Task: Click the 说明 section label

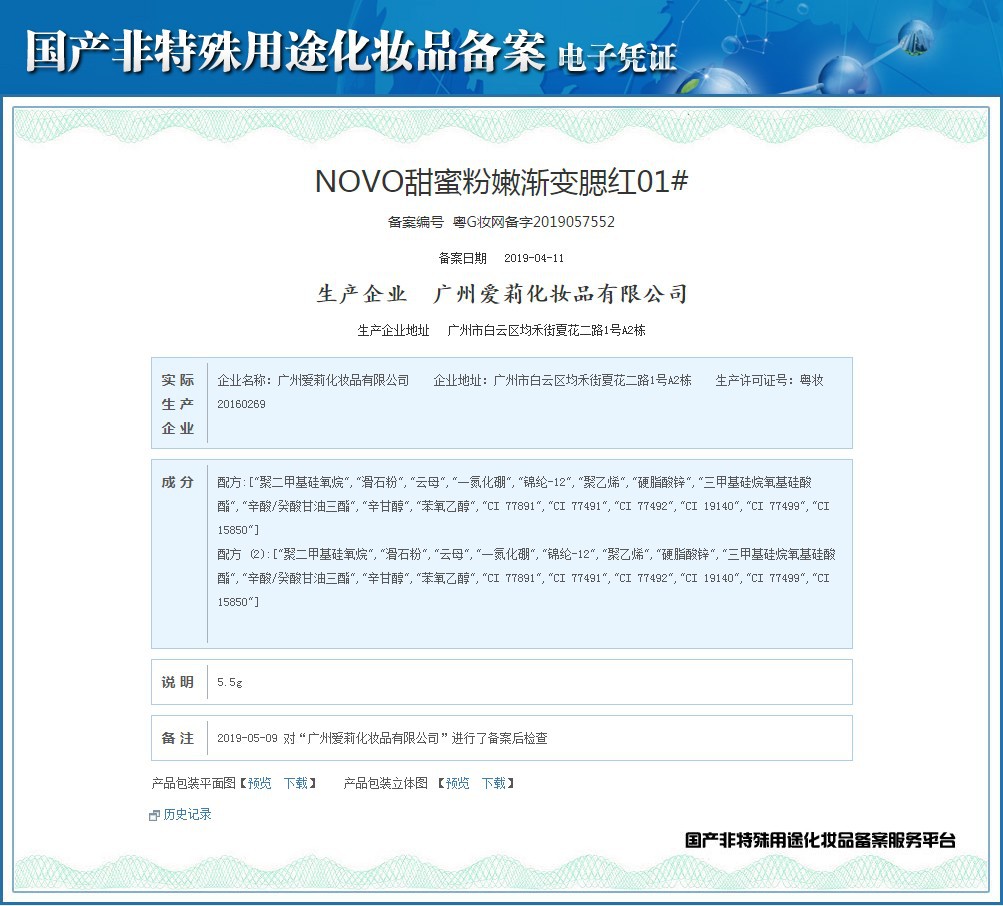Action: (178, 682)
